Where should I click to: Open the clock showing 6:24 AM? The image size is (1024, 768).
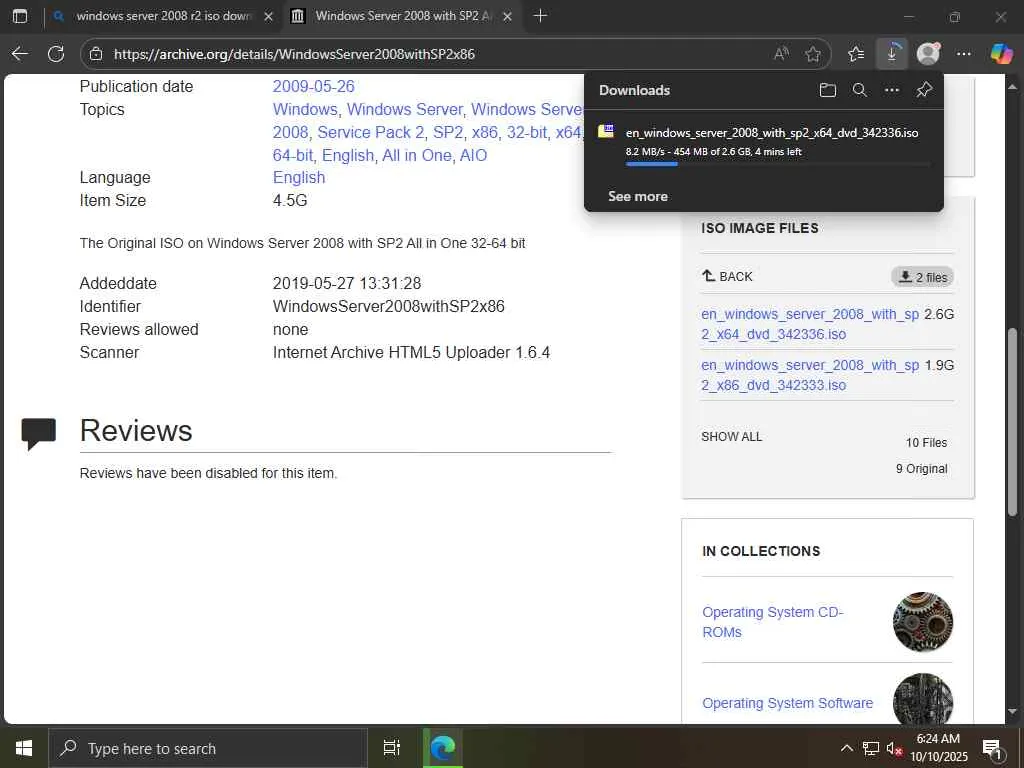point(938,748)
